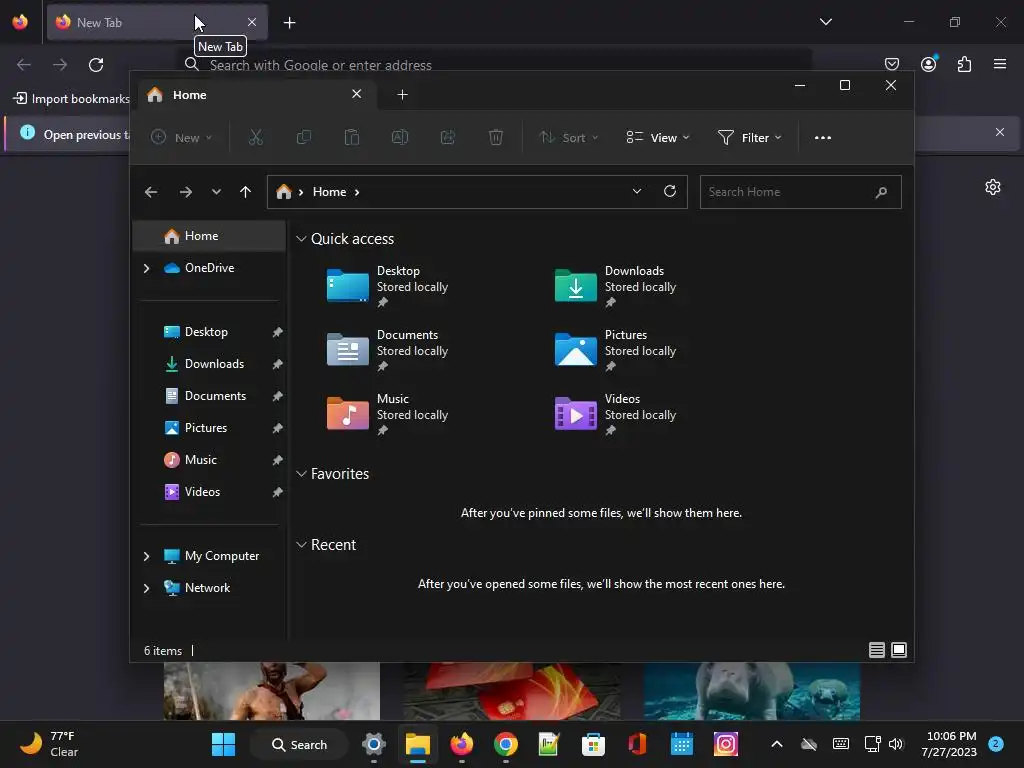Viewport: 1024px width, 768px height.
Task: Open the Music folder tile in Quick access
Action: [387, 414]
